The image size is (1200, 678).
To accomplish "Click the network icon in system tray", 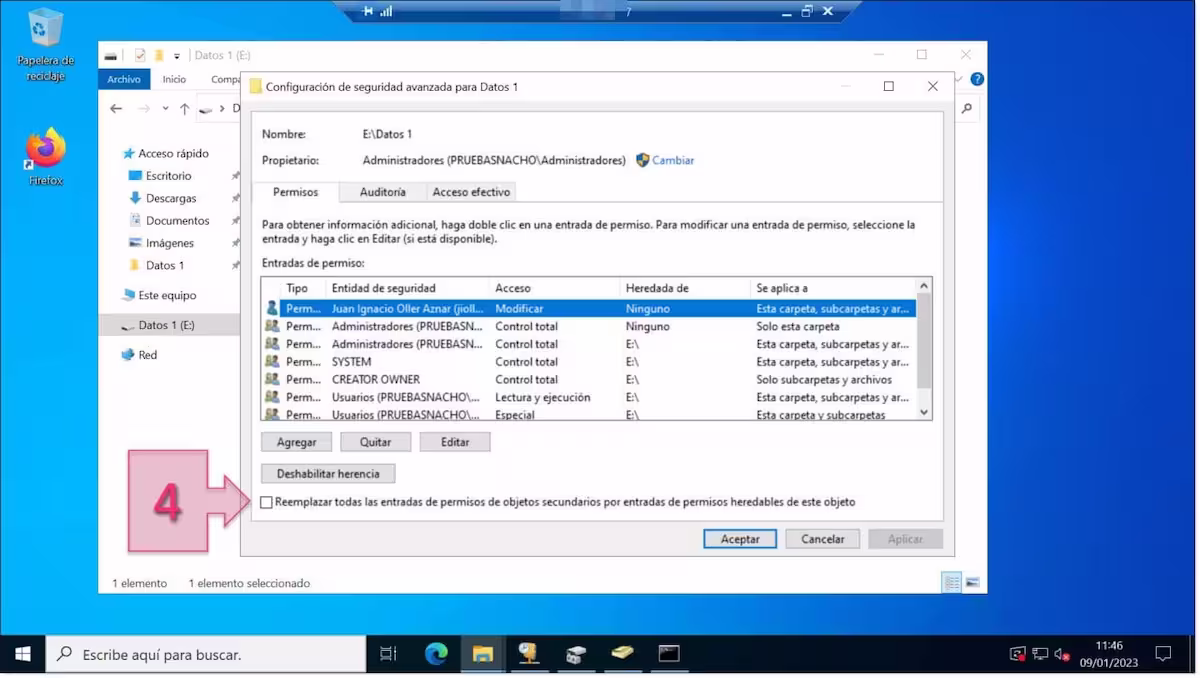I will tap(1040, 654).
